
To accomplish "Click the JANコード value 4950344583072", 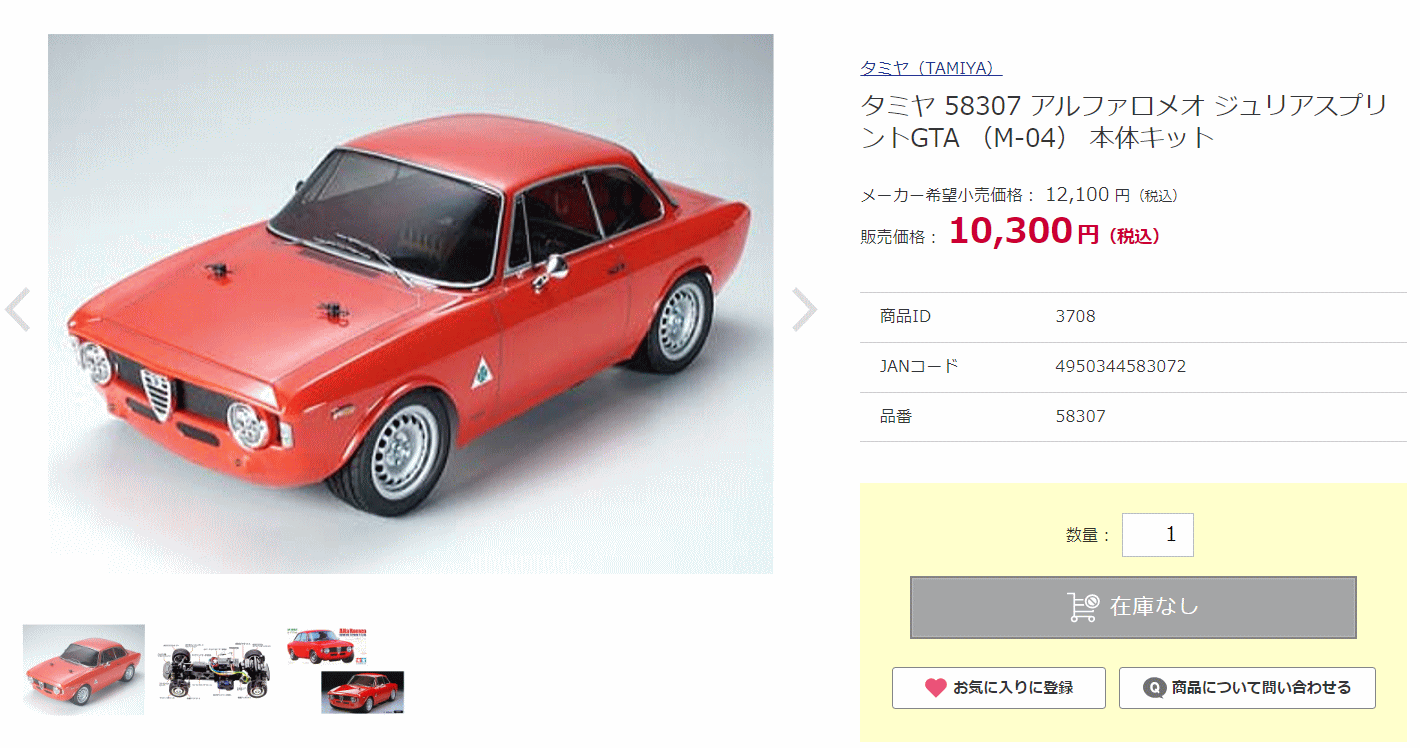I will click(1121, 366).
